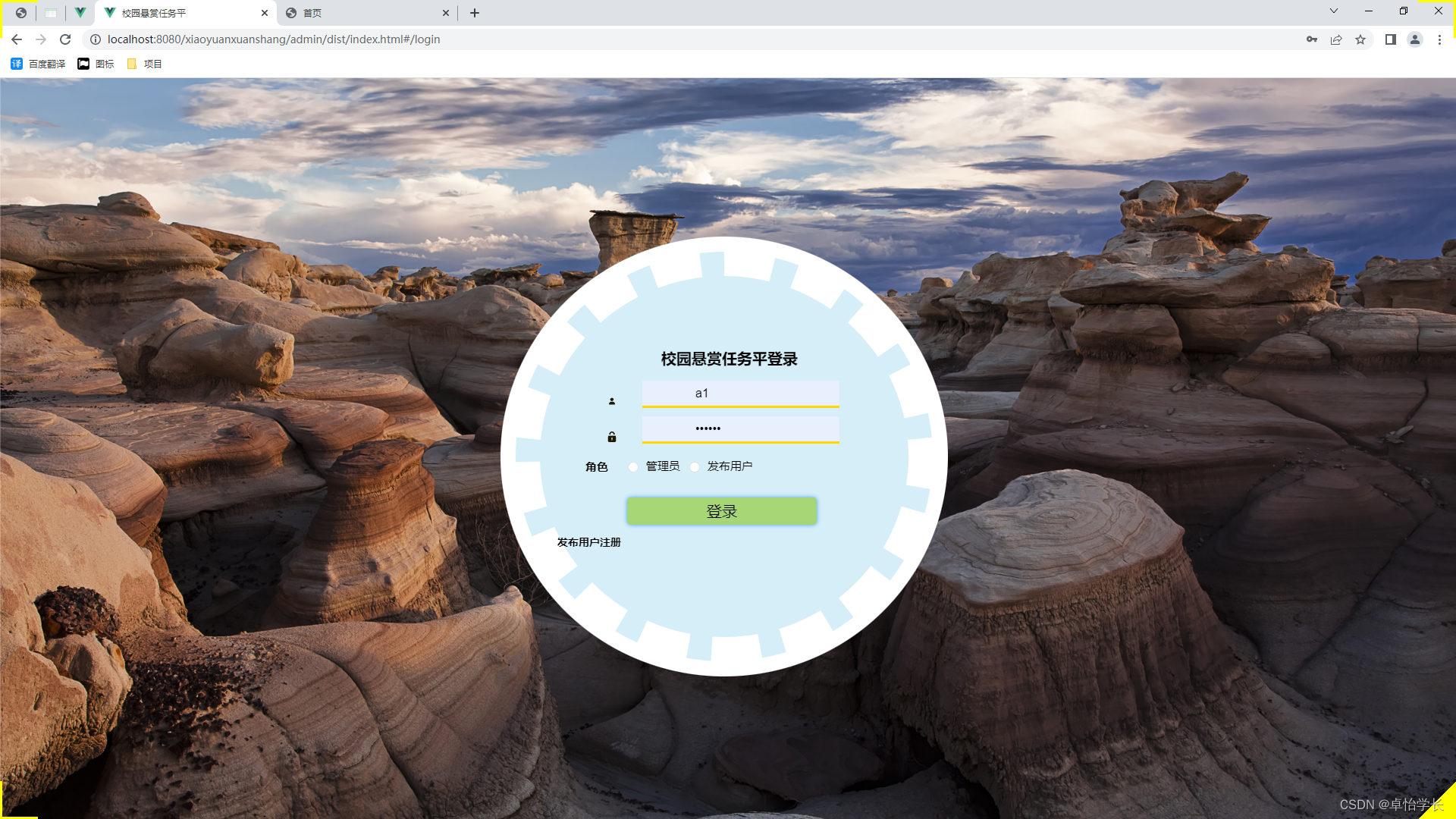Click the green 登录 button
The width and height of the screenshot is (1456, 819).
(x=721, y=511)
